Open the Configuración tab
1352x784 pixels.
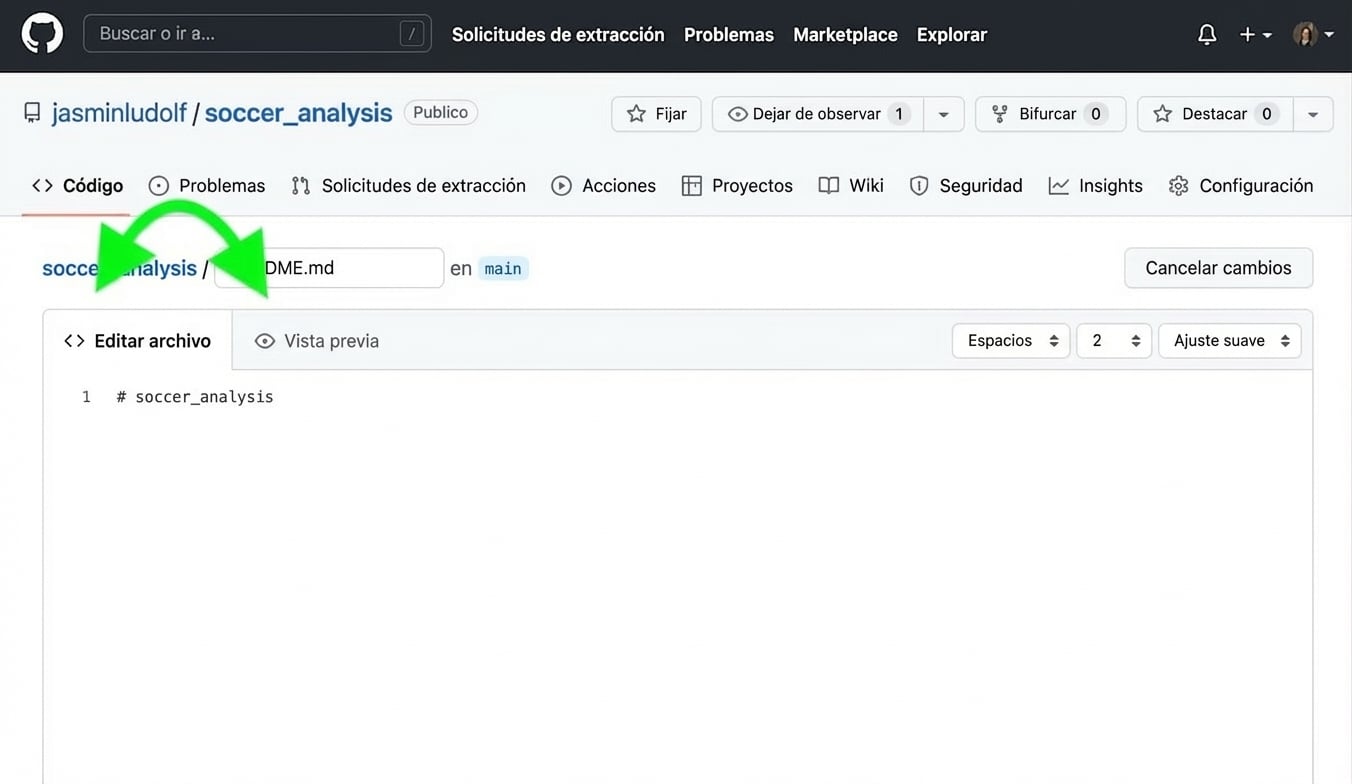pos(1241,186)
